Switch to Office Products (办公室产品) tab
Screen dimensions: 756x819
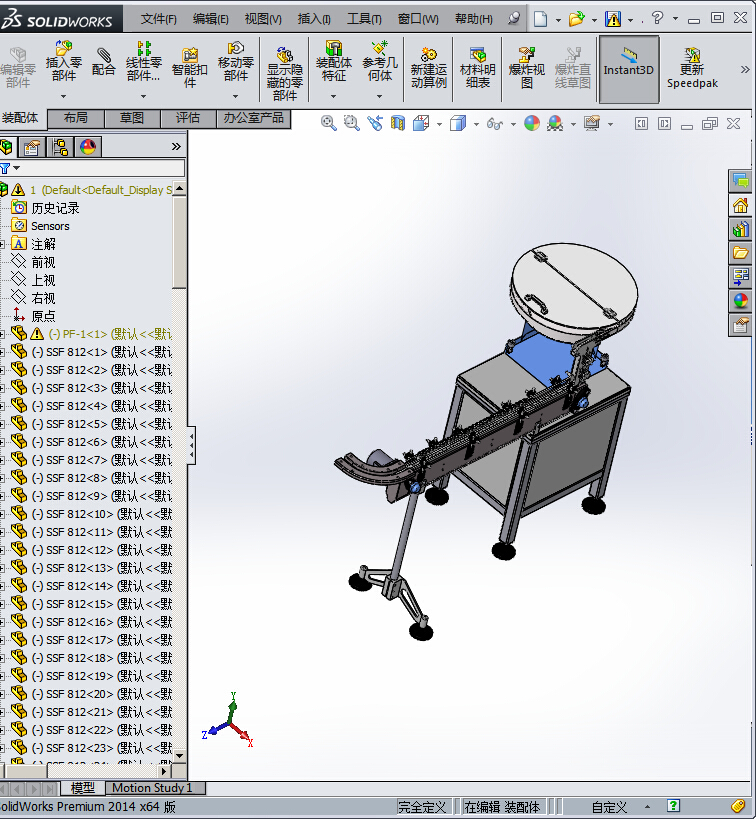pos(253,118)
